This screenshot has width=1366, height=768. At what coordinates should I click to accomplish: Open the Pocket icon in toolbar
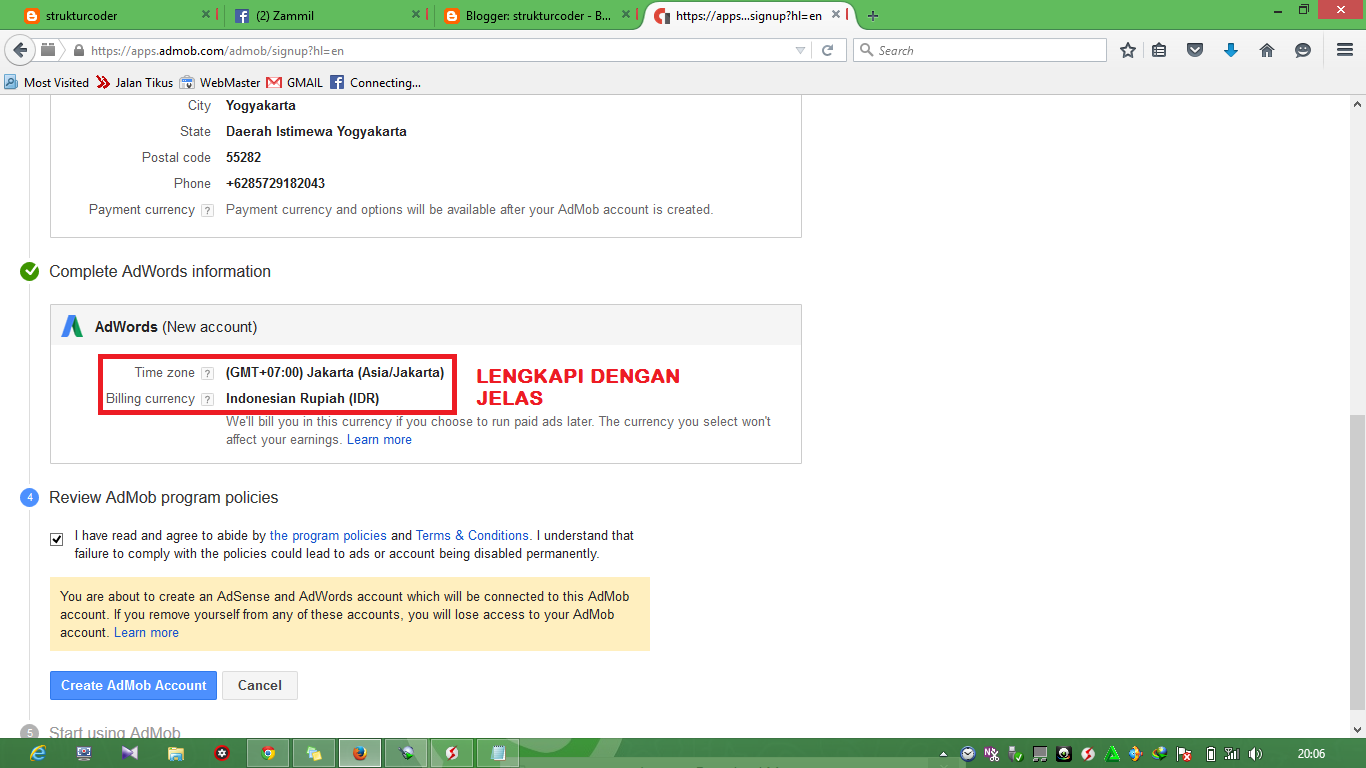[x=1195, y=50]
